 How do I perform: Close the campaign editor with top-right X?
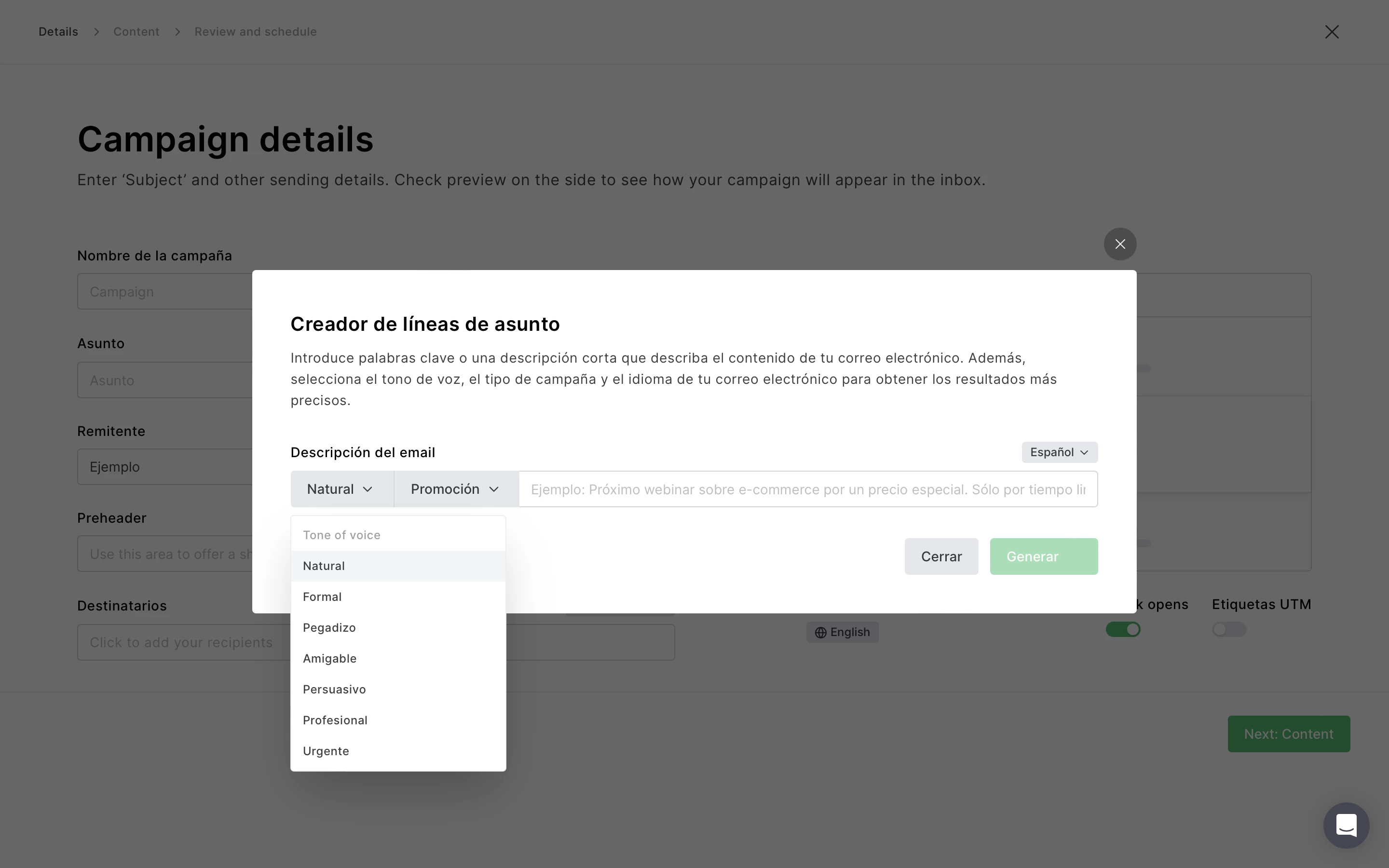1332,31
